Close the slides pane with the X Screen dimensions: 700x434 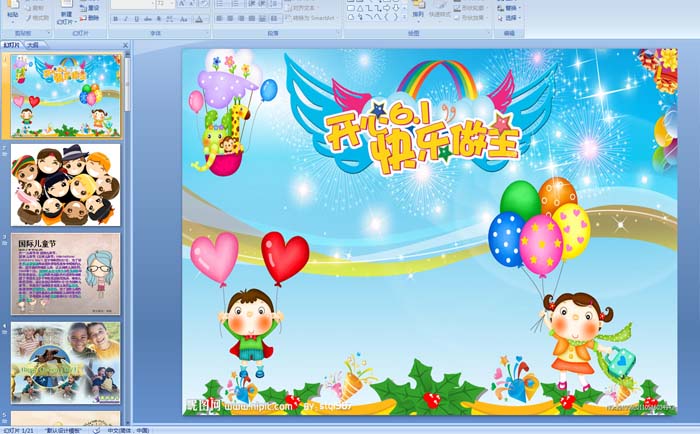125,45
